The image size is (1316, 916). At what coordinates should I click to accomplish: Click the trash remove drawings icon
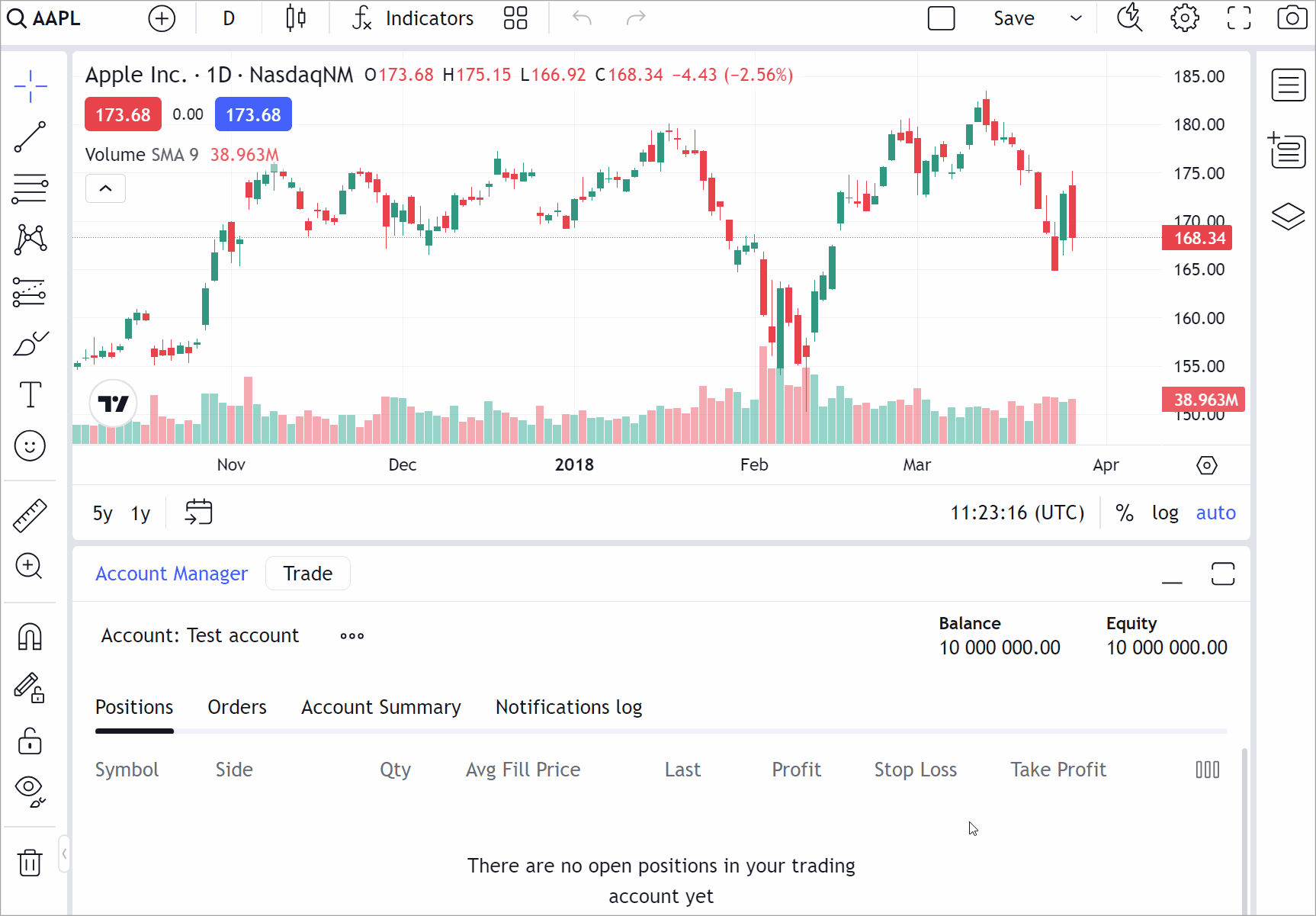tap(30, 863)
